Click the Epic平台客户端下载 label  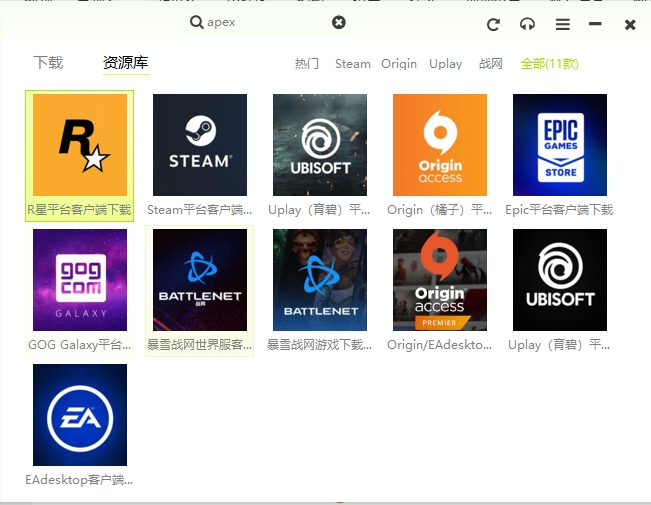(x=559, y=210)
